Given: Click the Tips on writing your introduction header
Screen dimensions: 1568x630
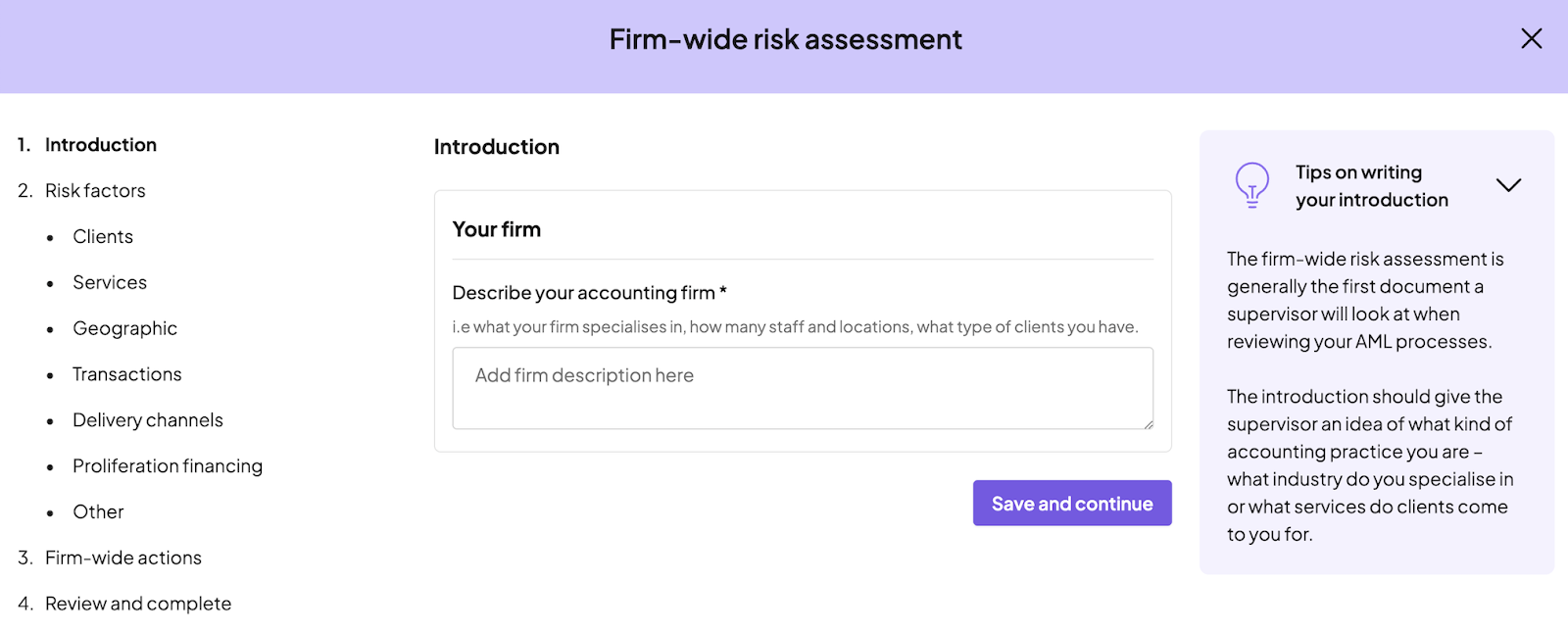Looking at the screenshot, I should [x=1371, y=186].
